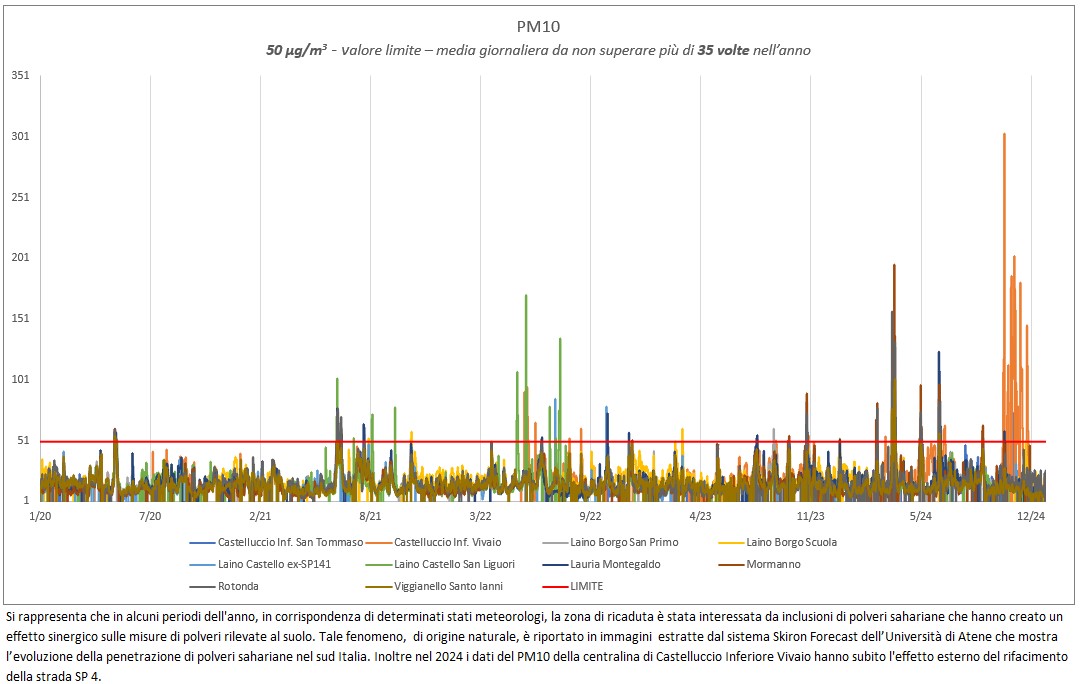Screen dimensions: 1081x684
Task: Click the 12/24 x-axis date label
Action: click(1030, 516)
